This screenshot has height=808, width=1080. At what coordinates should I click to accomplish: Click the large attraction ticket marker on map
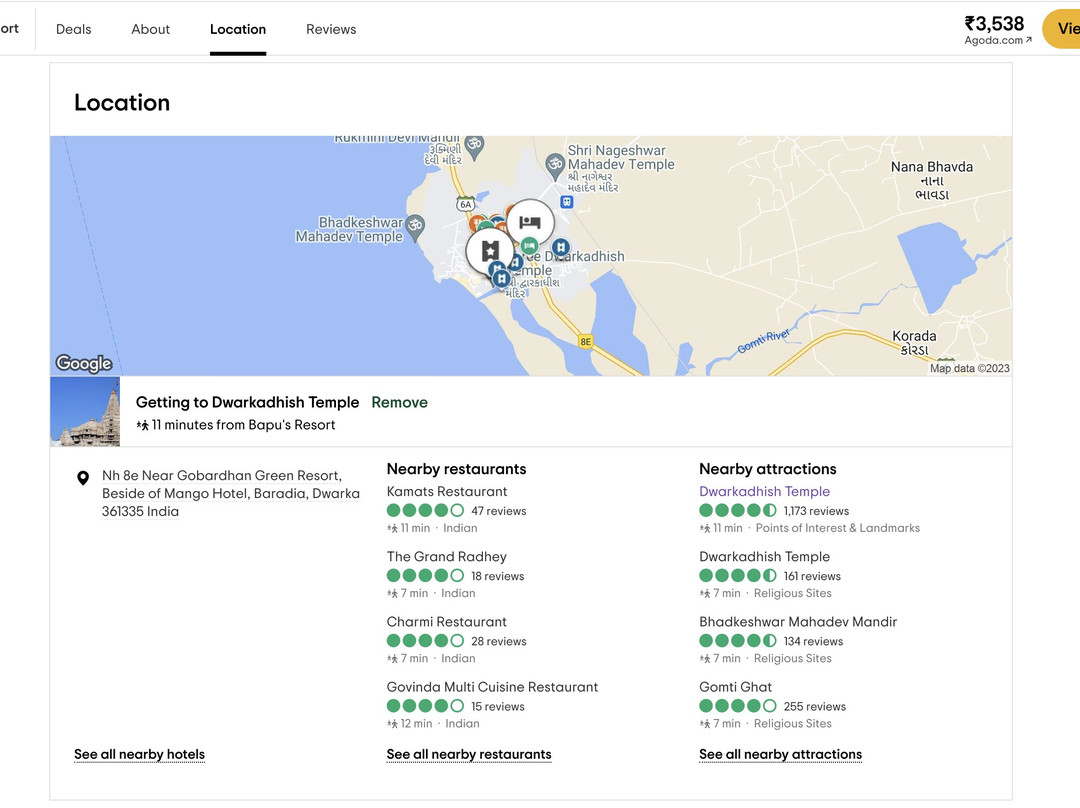pos(490,250)
